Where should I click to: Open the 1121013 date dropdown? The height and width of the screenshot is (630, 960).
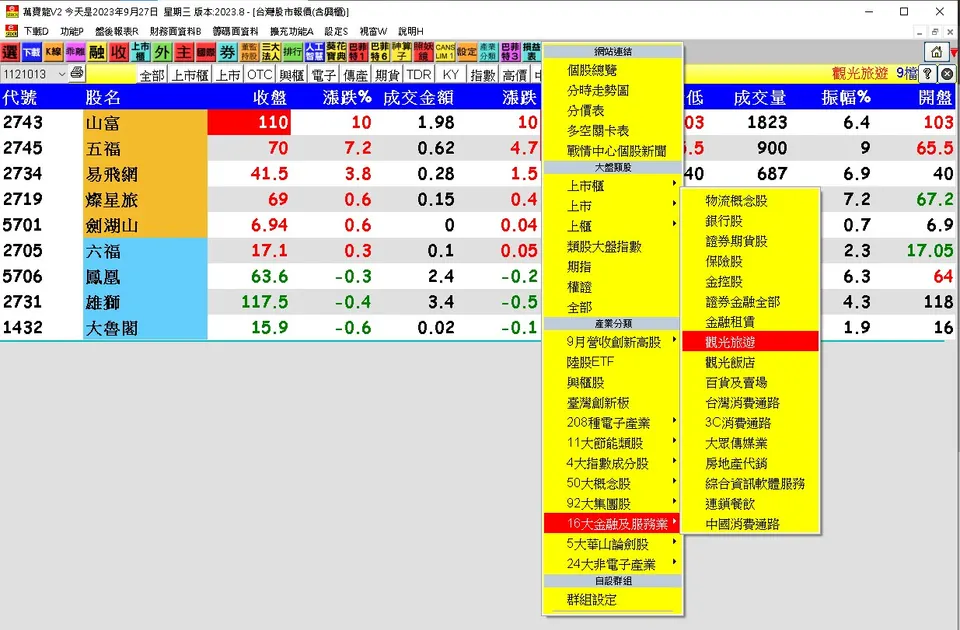coord(34,74)
